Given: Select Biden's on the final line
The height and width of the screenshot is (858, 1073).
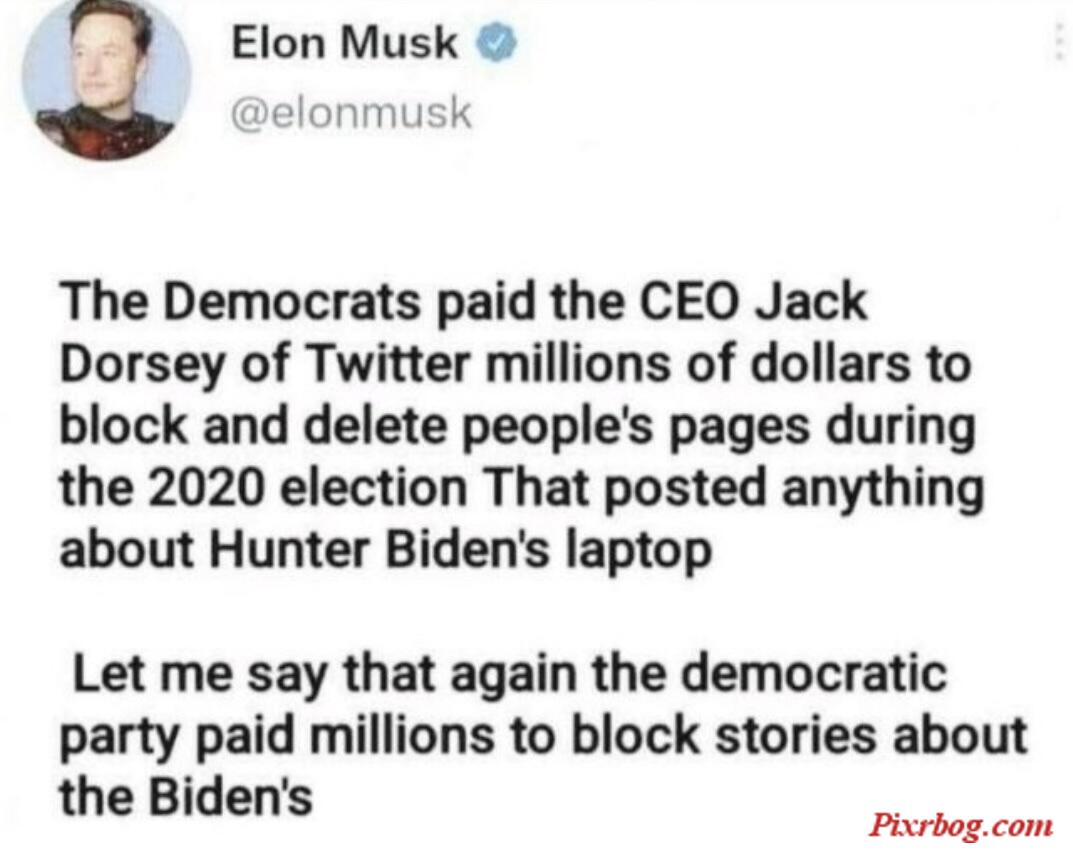Looking at the screenshot, I should click(x=231, y=796).
